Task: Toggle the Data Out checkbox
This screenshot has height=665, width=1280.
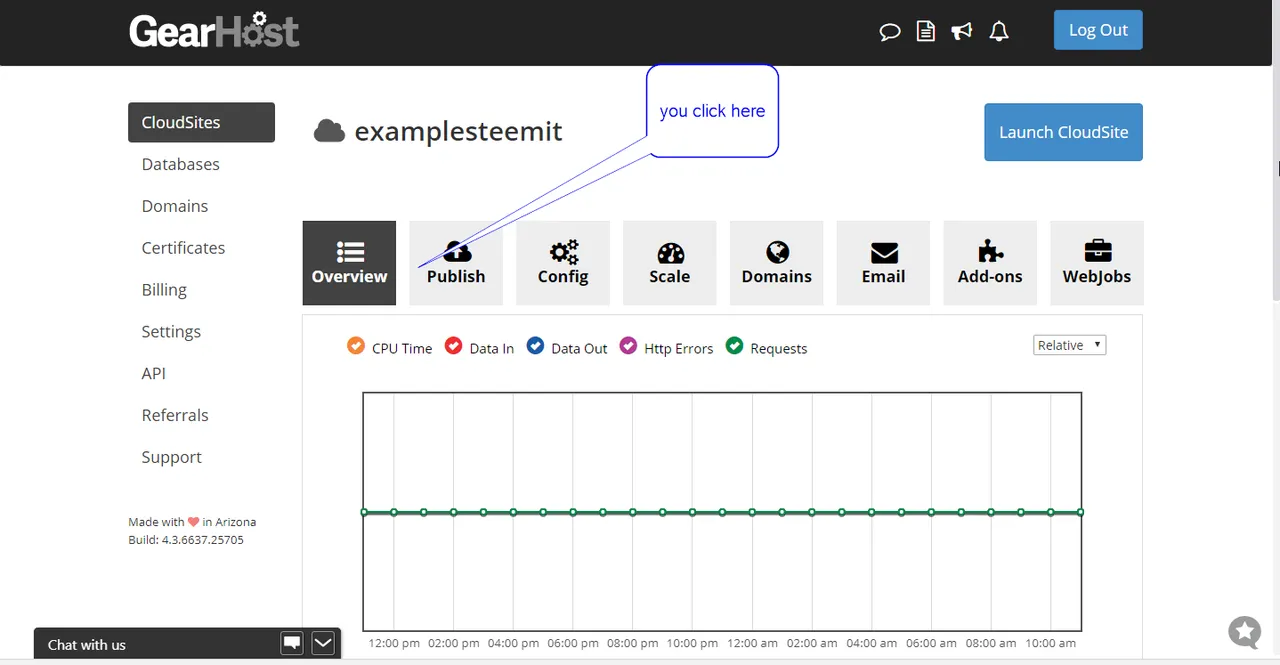Action: point(535,346)
